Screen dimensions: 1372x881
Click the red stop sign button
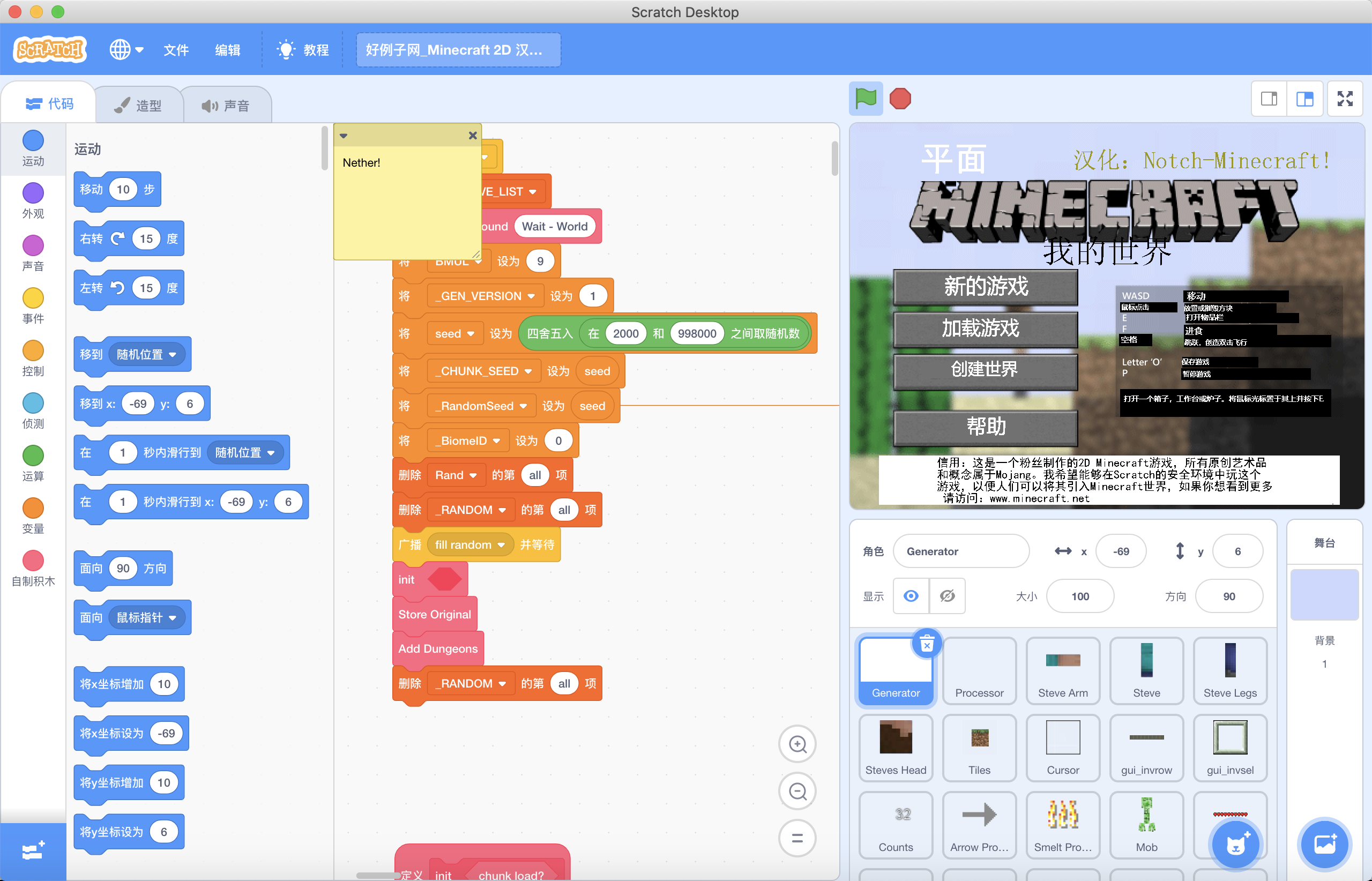point(900,99)
